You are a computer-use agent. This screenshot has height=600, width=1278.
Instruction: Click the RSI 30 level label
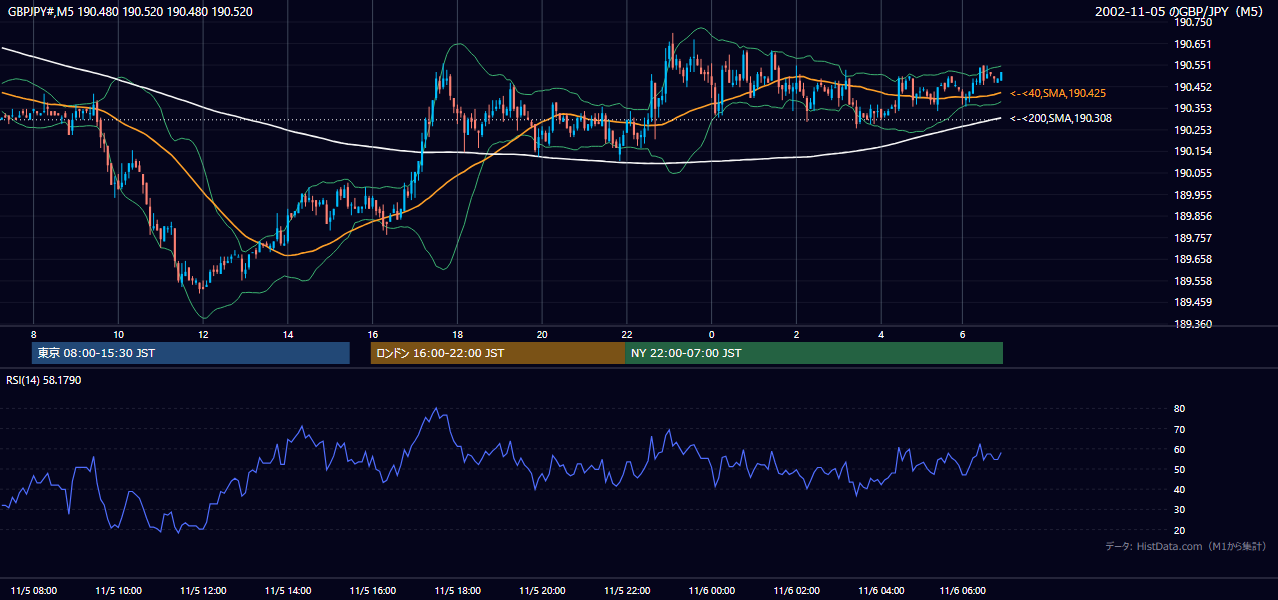click(1179, 510)
